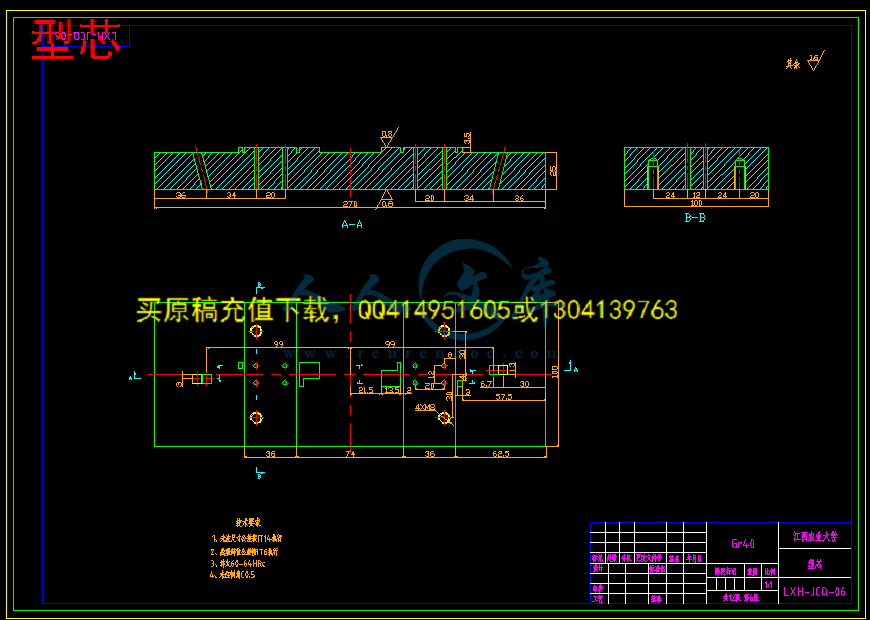870x620 pixels.
Task: Click the surface roughness symbol at top right
Action: [x=813, y=62]
